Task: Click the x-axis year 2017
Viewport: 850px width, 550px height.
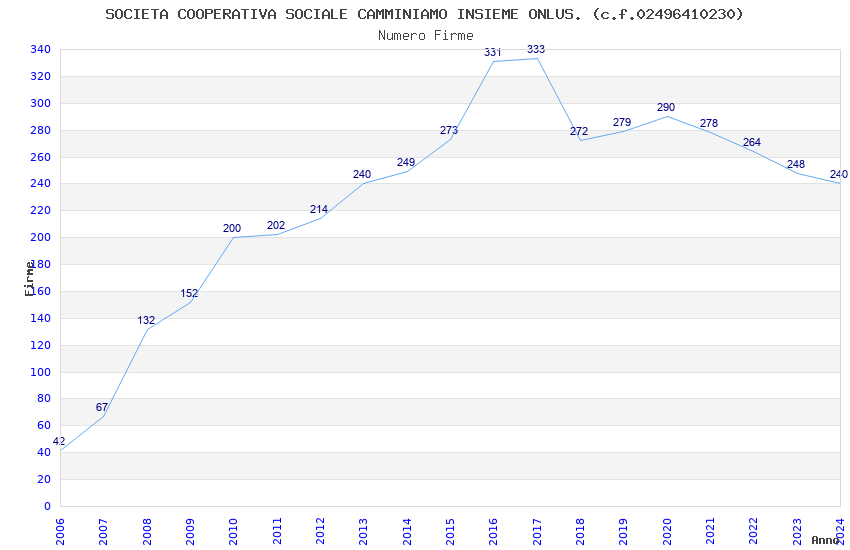Action: click(x=537, y=531)
